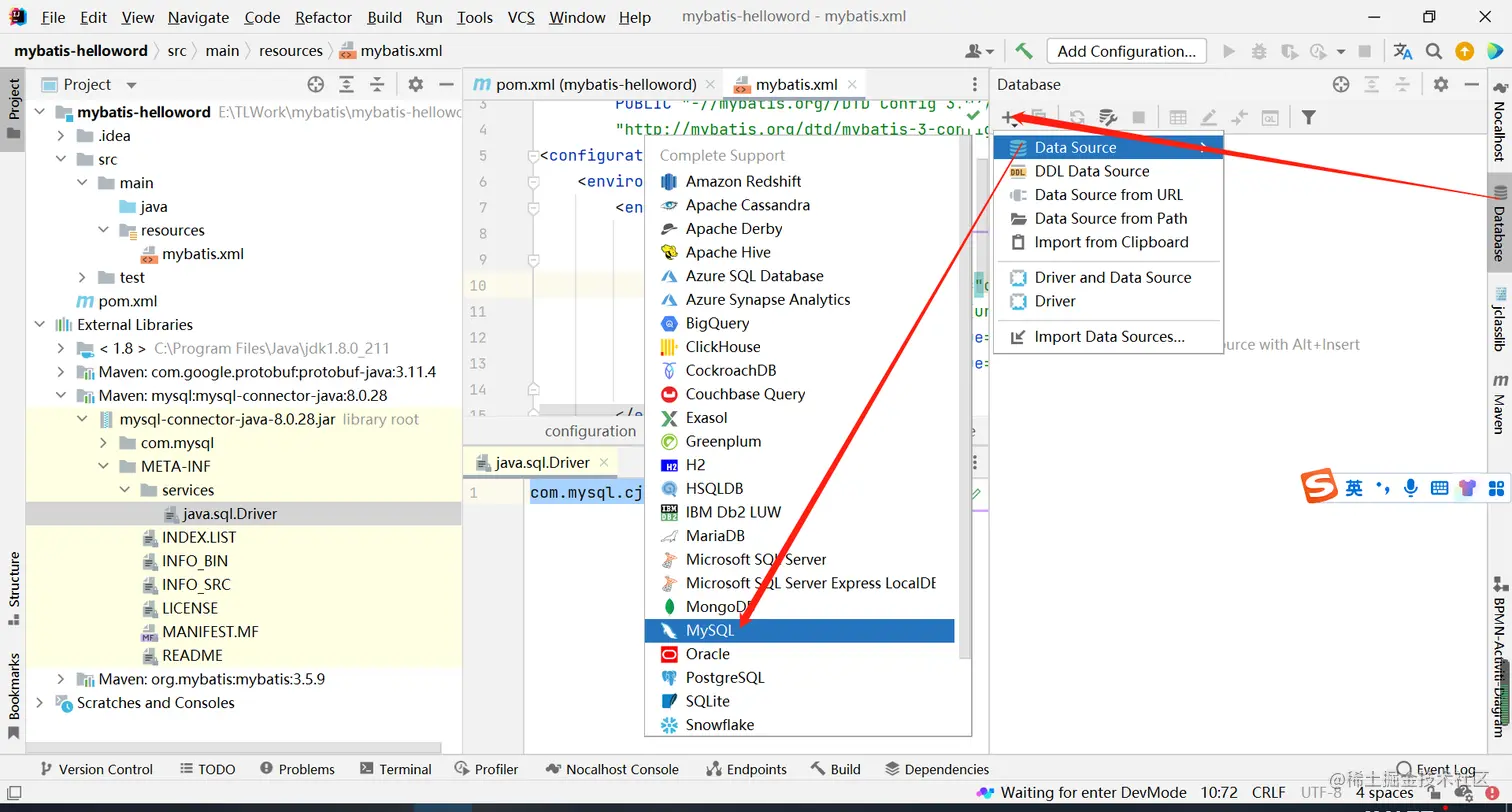Click the filter funnel icon in Database toolbar
Viewport: 1512px width, 812px height.
pyautogui.click(x=1308, y=118)
